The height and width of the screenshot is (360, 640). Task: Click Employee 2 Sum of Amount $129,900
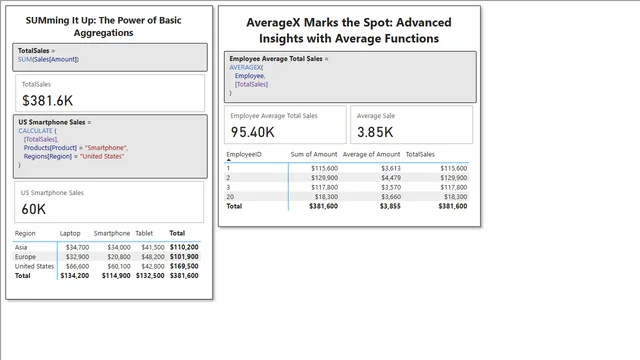point(324,178)
